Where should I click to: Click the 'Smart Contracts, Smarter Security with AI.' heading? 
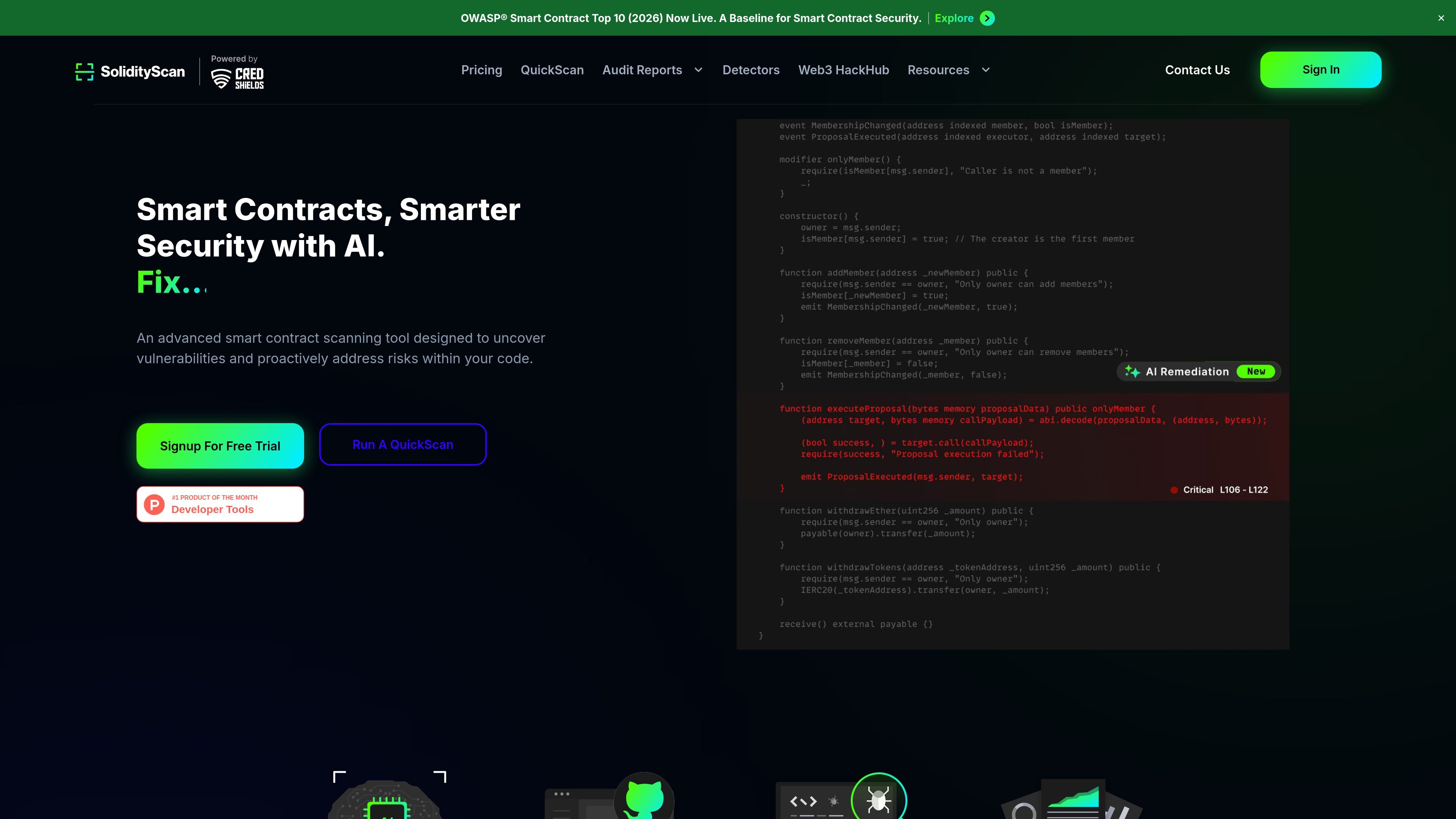click(x=328, y=227)
